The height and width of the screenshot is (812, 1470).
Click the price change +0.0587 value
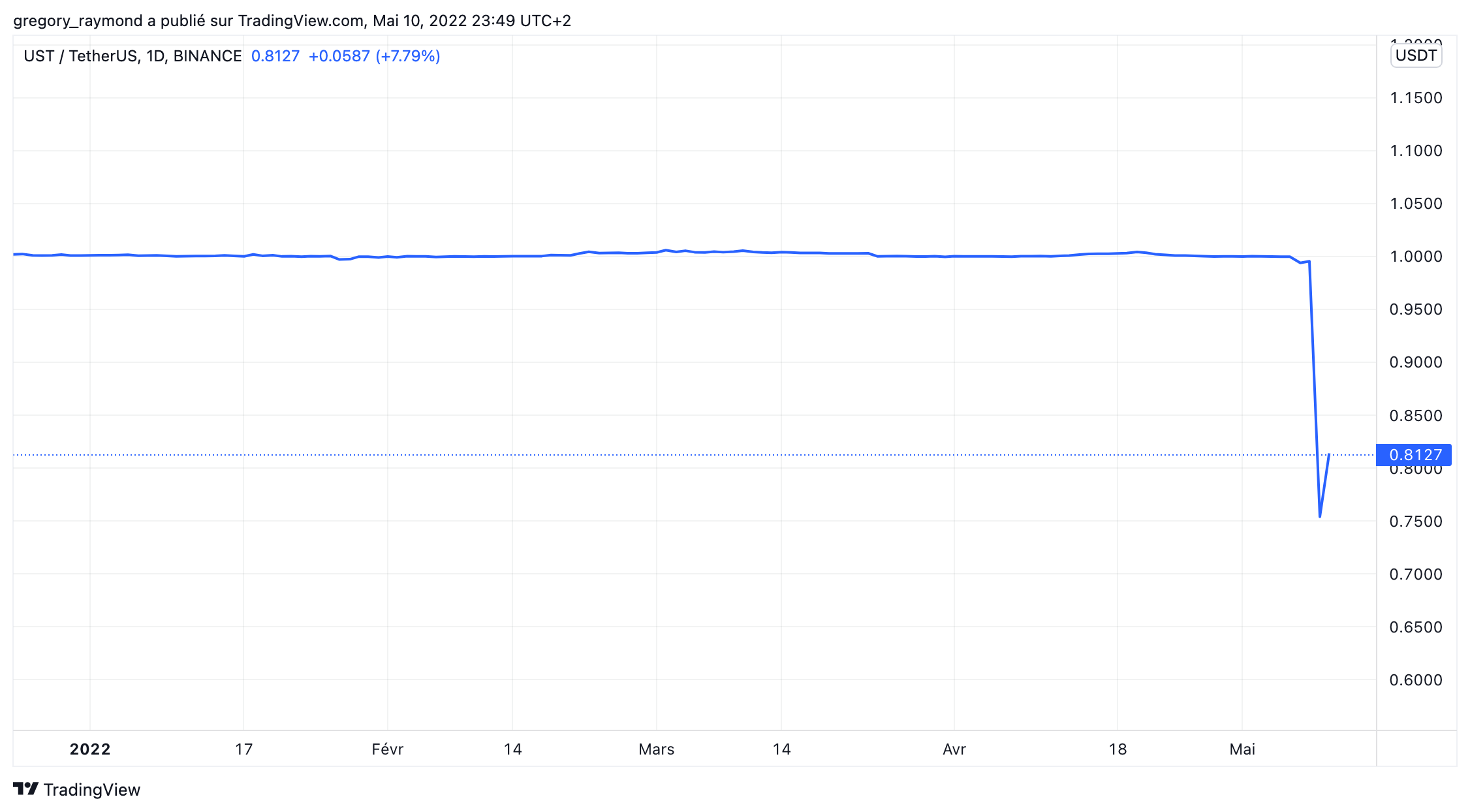point(339,56)
